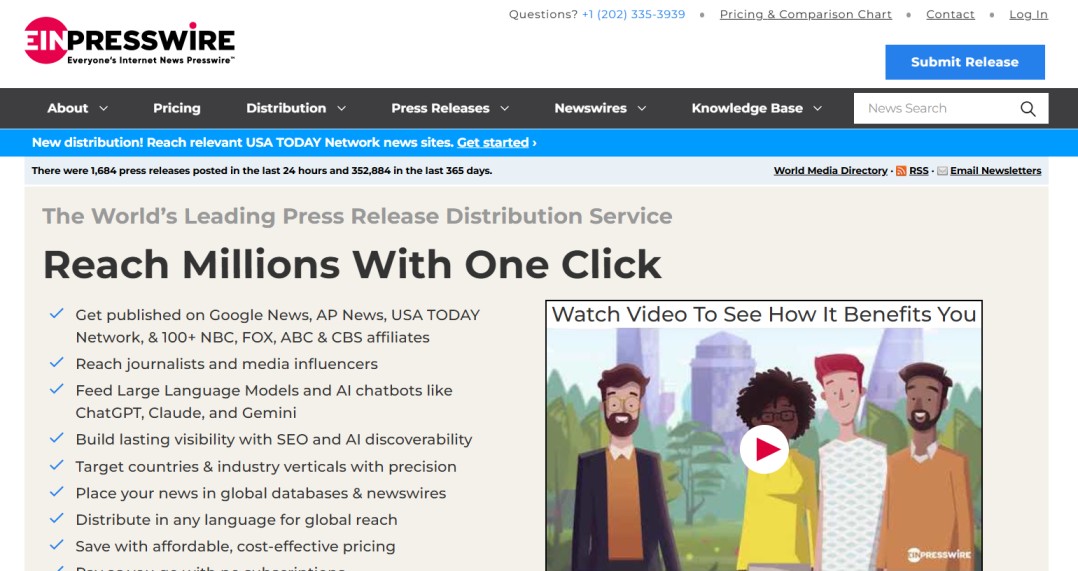
Task: Expand the Knowledge Base menu
Action: coord(756,108)
